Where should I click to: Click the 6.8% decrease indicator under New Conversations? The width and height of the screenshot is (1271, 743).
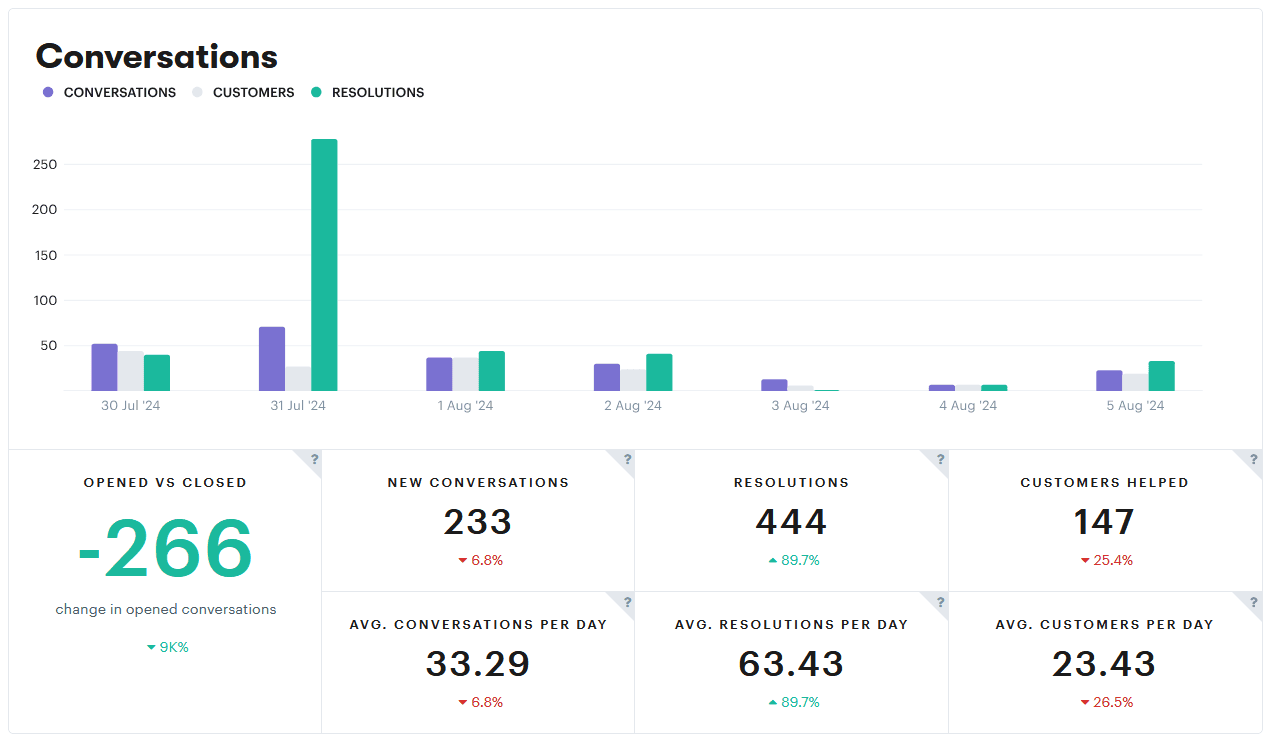(478, 560)
